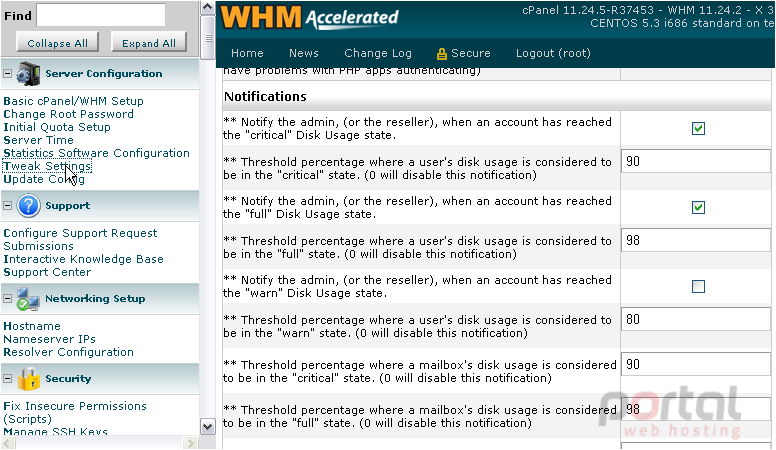Click the full disk threshold field showing 98
776x450 pixels.
point(696,241)
